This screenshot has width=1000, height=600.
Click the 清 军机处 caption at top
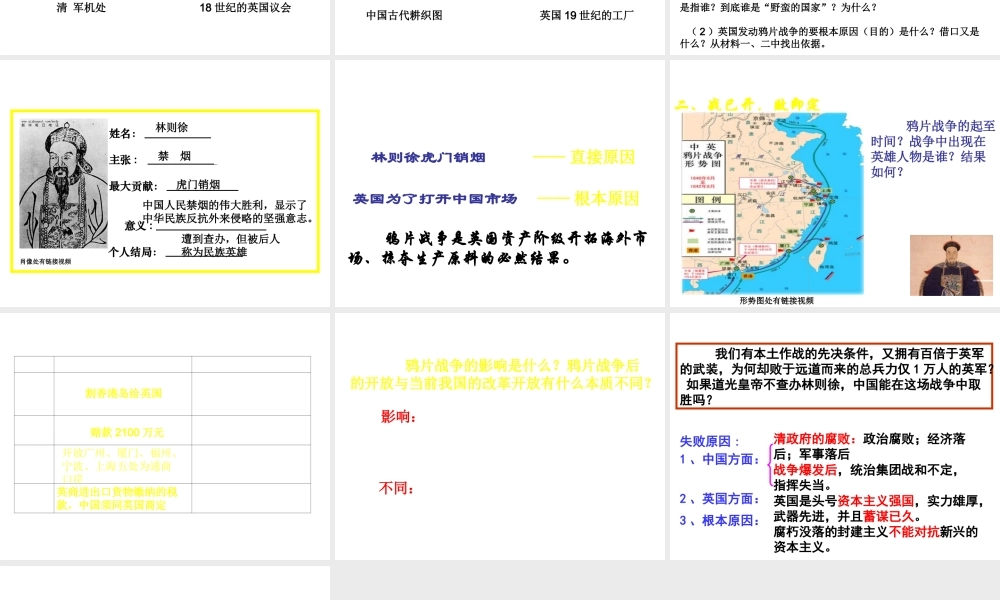(x=83, y=8)
